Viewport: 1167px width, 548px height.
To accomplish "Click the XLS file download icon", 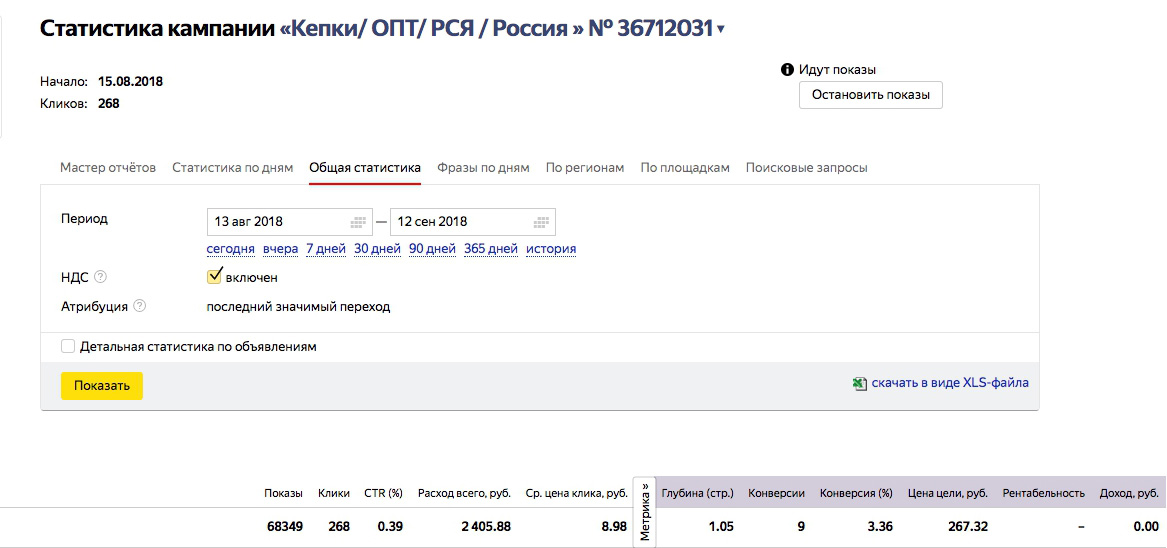I will (859, 383).
